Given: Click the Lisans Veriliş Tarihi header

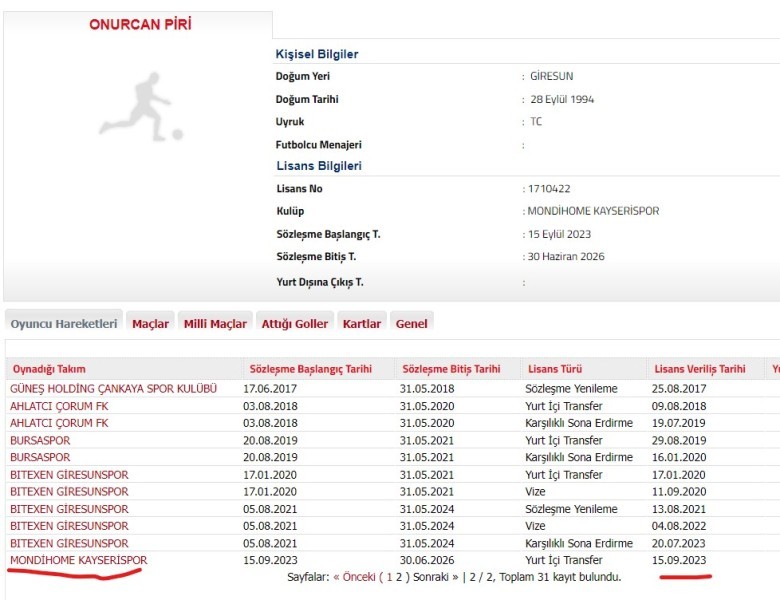Looking at the screenshot, I should 699,369.
